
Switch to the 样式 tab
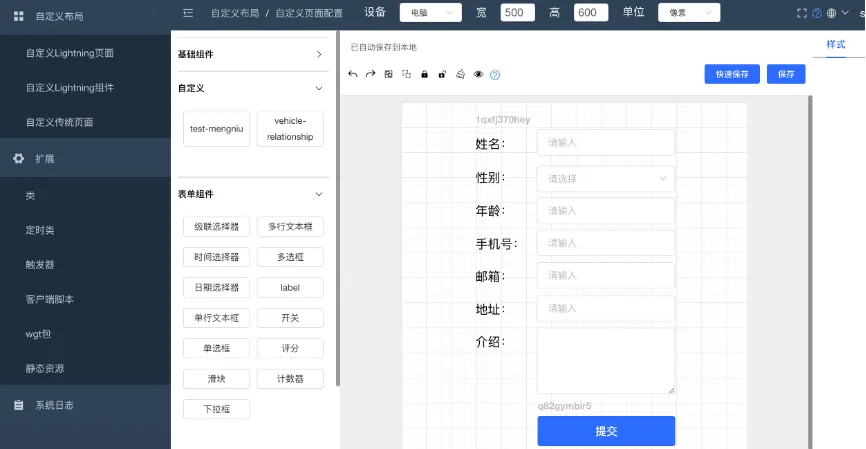(x=836, y=44)
